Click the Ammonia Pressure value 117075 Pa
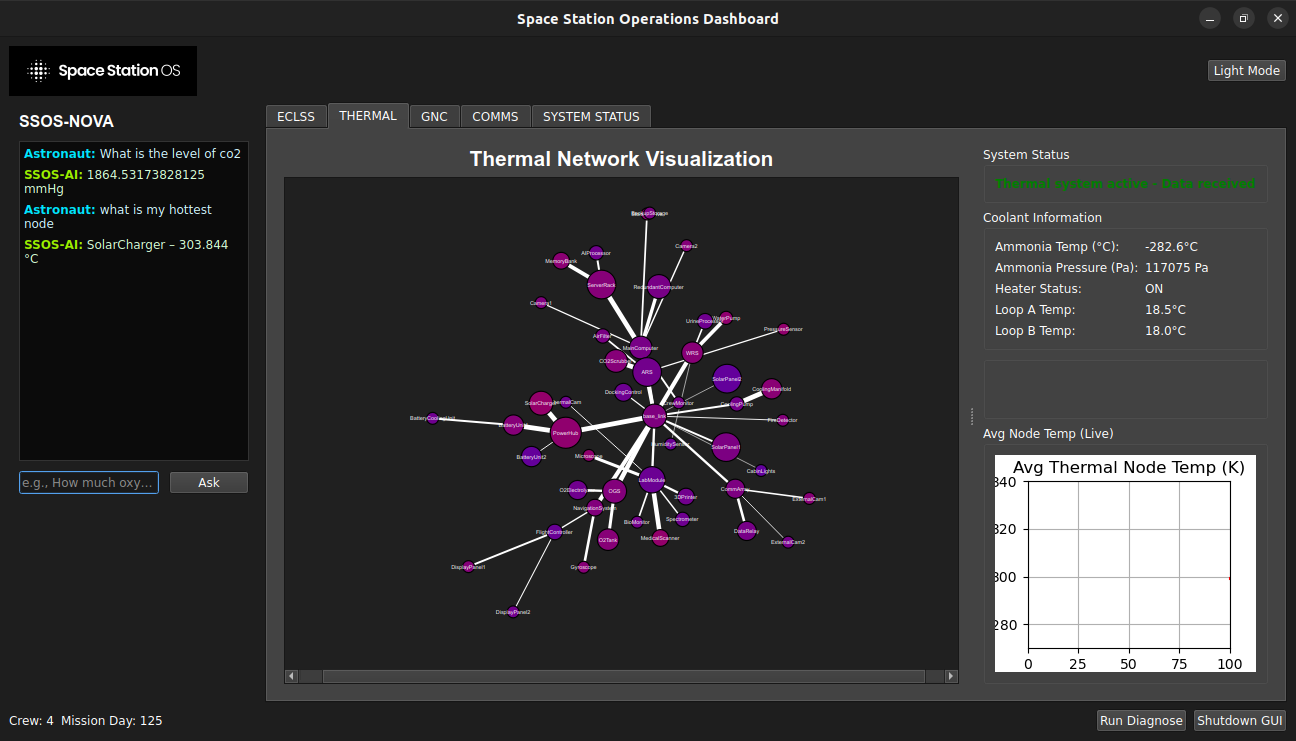This screenshot has height=741, width=1296. (x=1177, y=267)
